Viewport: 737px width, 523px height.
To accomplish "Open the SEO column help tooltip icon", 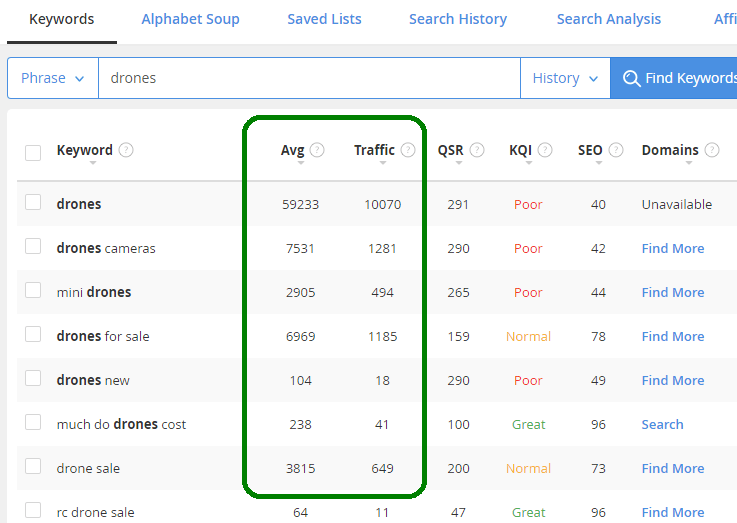I will click(616, 150).
